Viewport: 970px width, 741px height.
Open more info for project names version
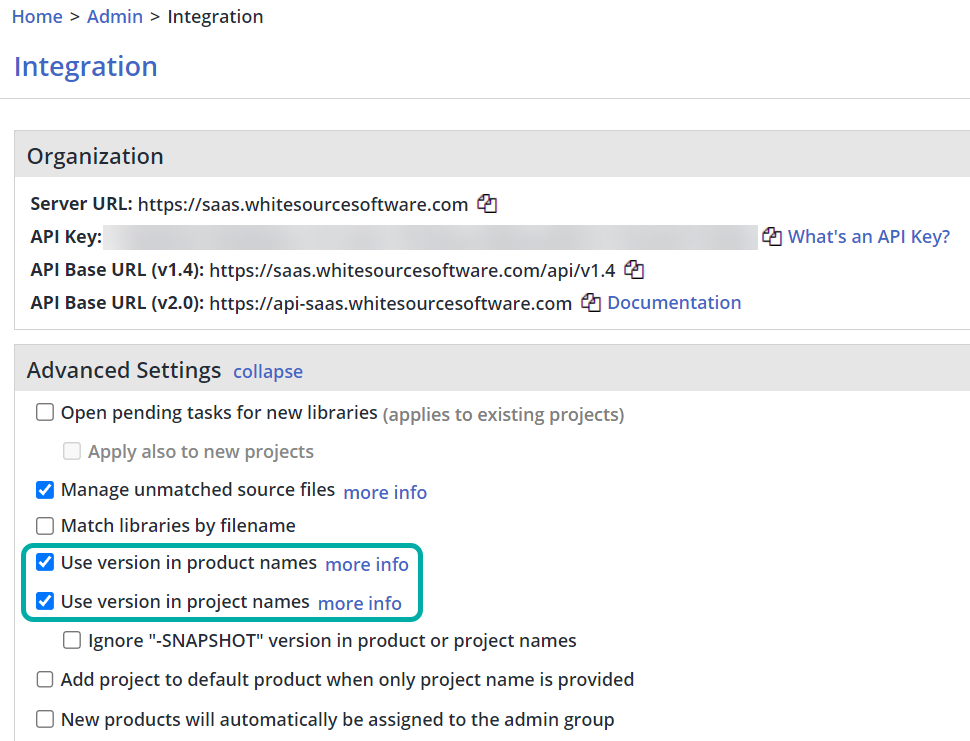coord(359,603)
